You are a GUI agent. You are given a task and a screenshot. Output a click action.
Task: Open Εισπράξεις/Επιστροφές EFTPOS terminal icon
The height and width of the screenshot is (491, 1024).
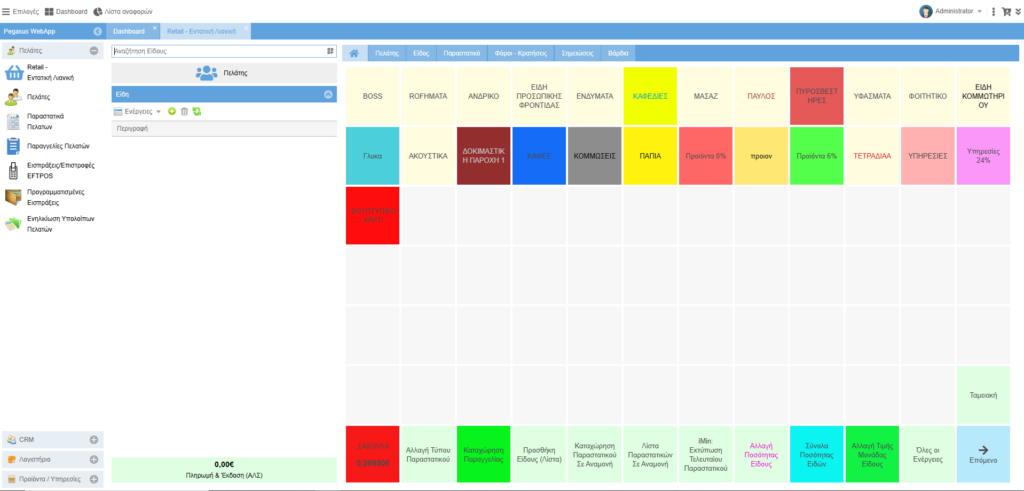tap(13, 172)
